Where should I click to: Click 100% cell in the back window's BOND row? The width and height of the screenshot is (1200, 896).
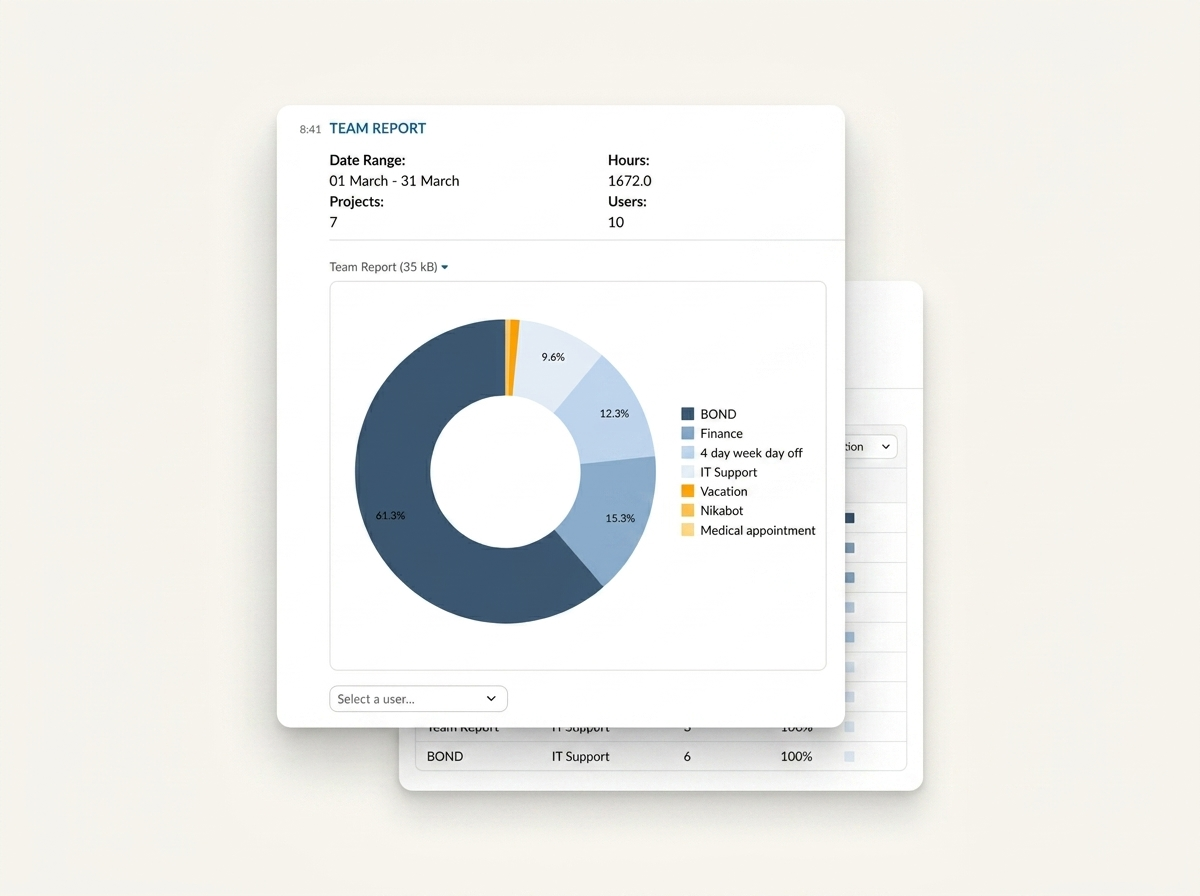[796, 756]
